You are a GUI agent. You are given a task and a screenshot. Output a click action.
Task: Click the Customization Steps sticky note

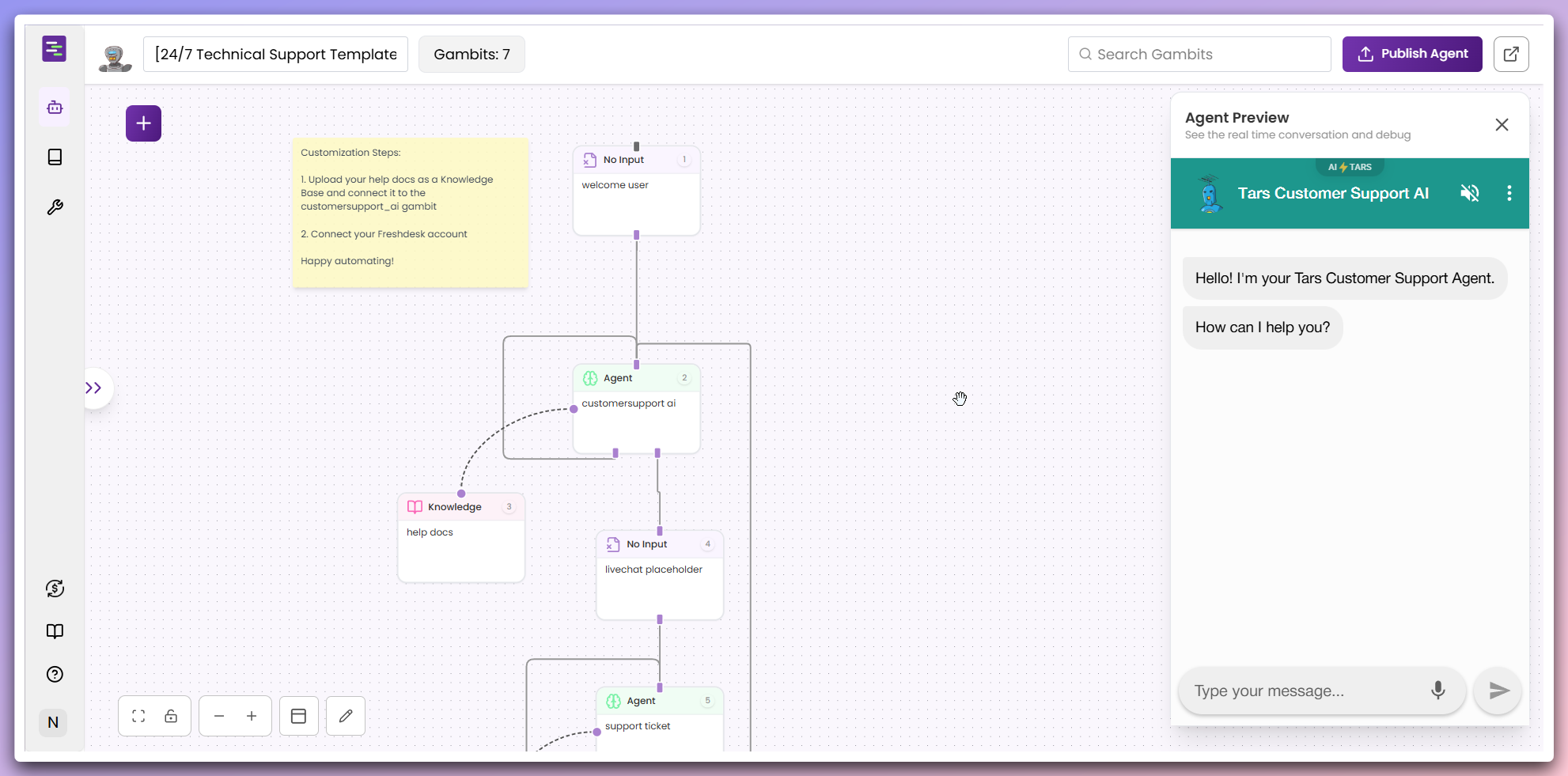click(x=410, y=213)
